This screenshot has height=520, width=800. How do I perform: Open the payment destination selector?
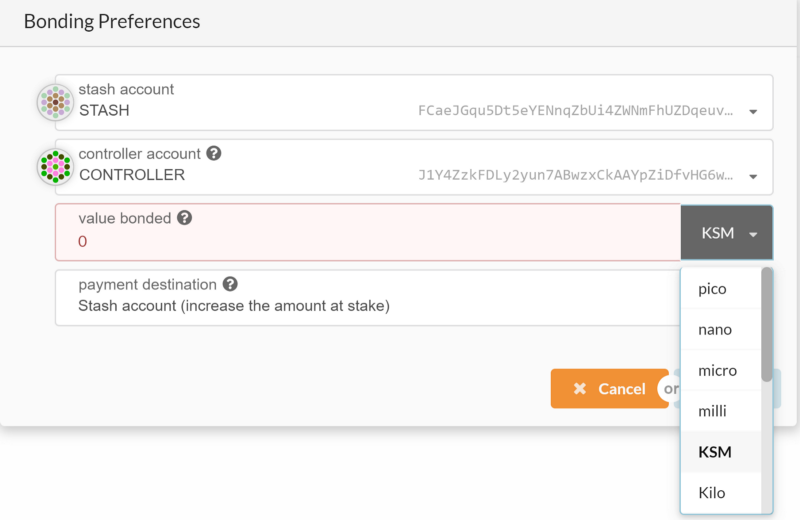pos(368,298)
